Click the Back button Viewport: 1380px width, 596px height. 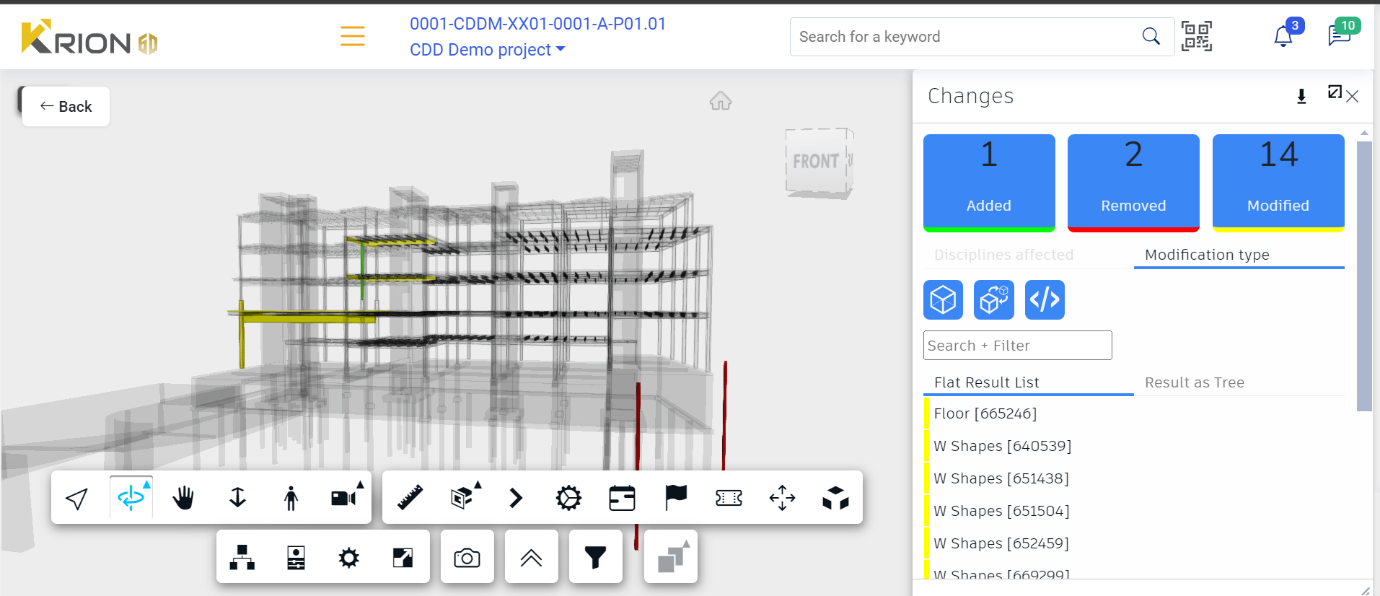coord(66,107)
